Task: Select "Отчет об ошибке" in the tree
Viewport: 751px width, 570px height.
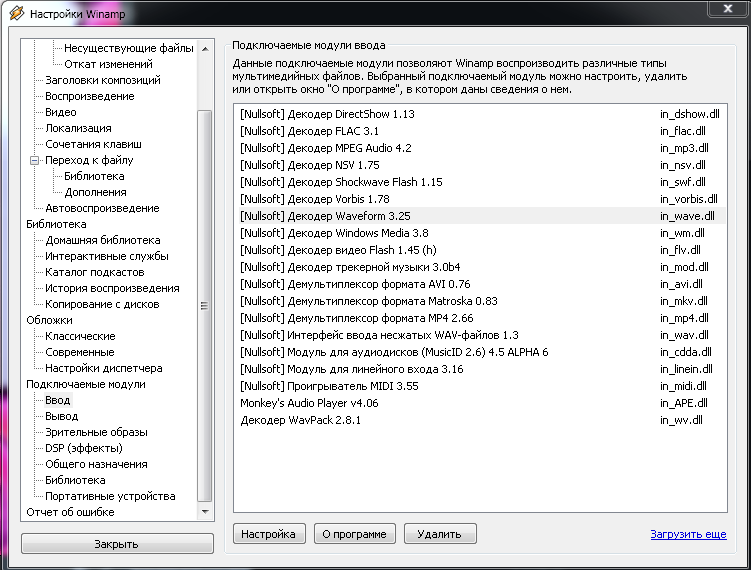Action: [70, 513]
